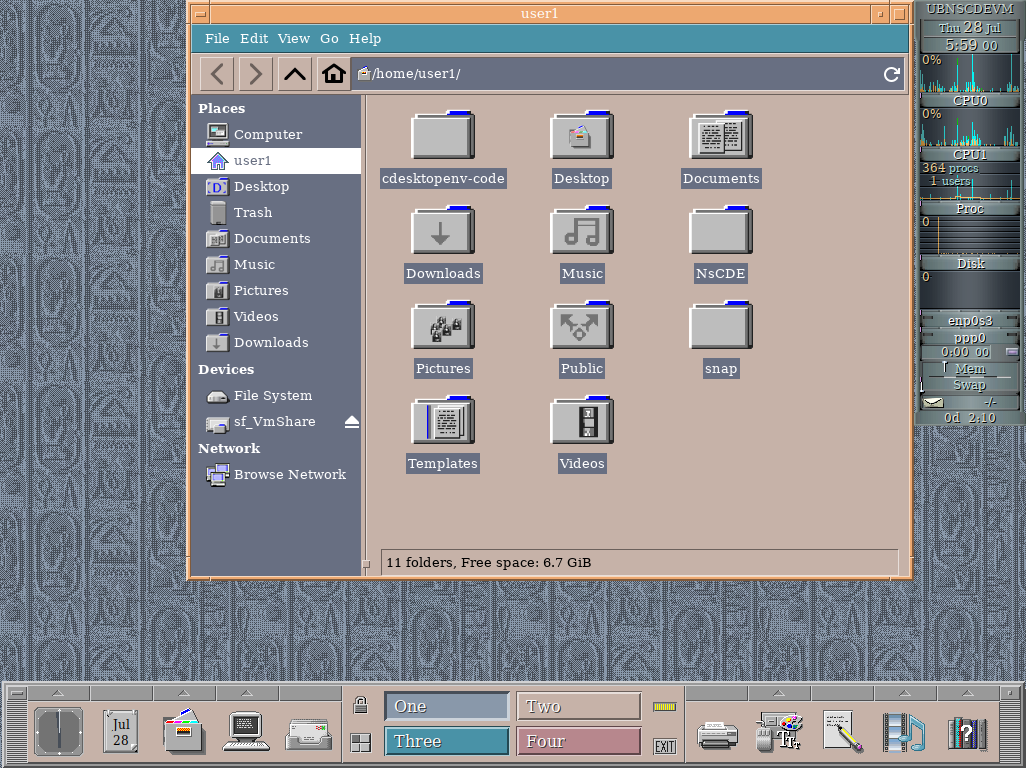
Task: Expand the subpanel above the Help icon
Action: [x=966, y=691]
